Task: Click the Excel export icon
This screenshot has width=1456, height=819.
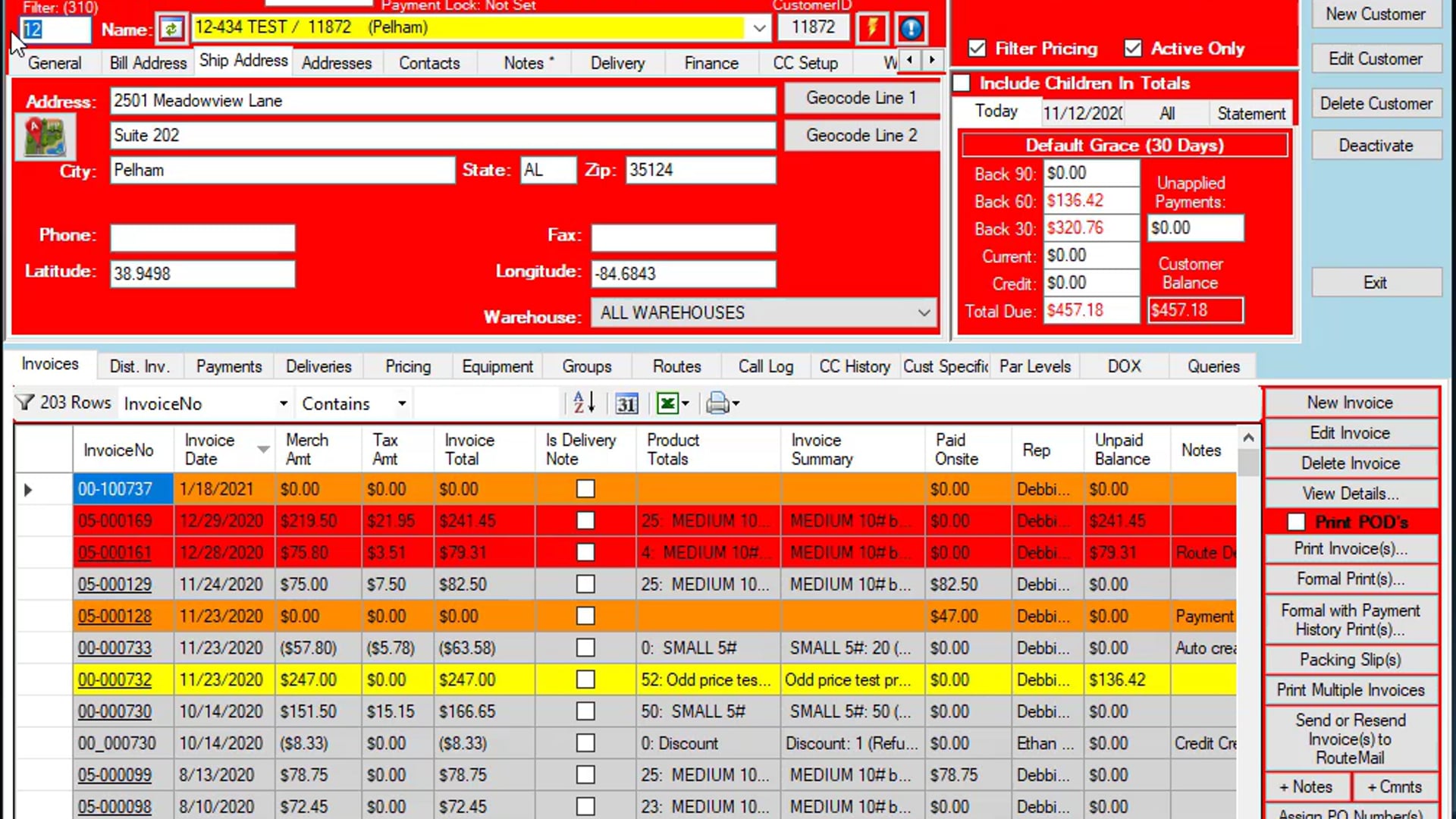Action: [x=667, y=403]
